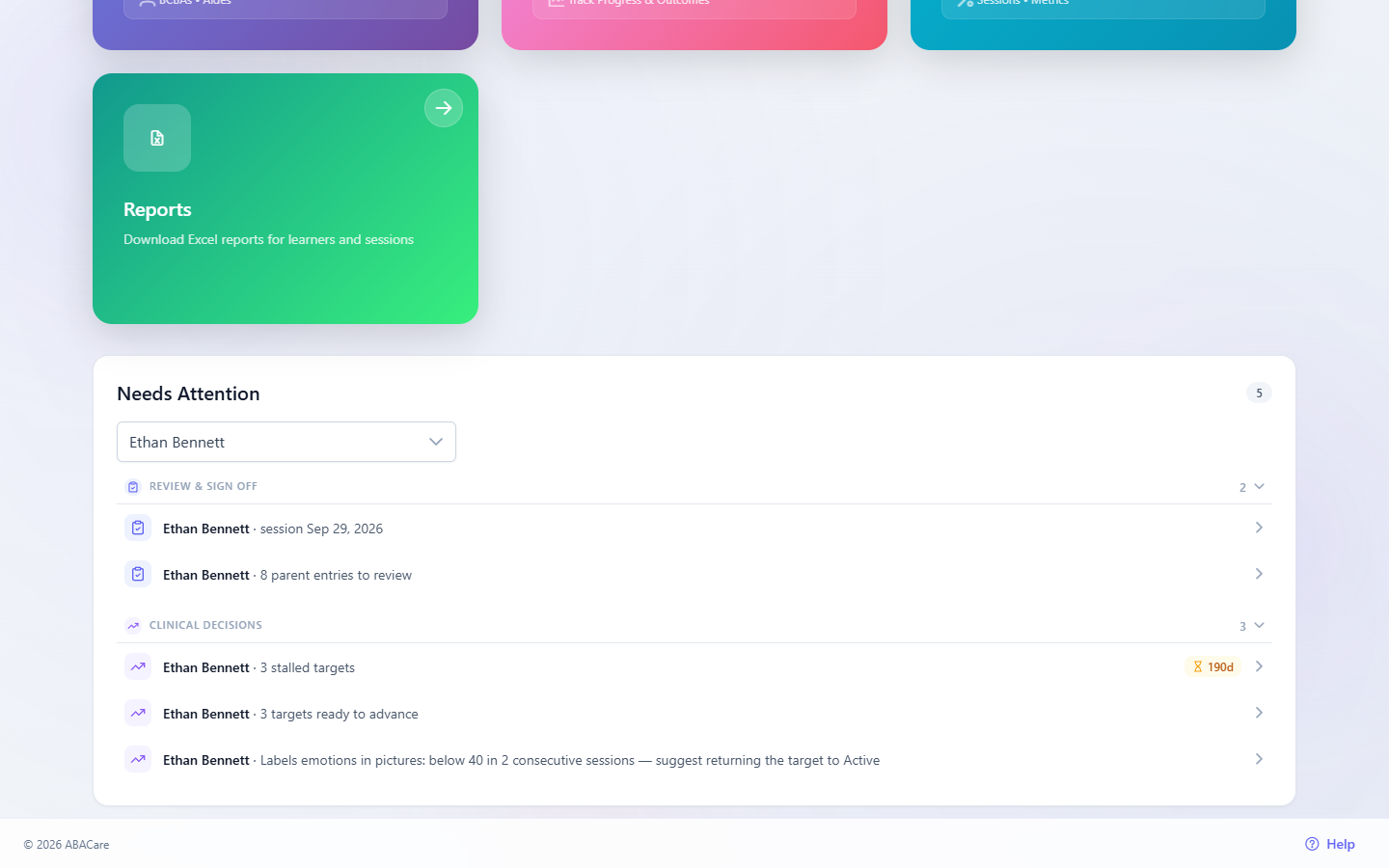Open the Reports card arrow button
1389x868 pixels.
tap(444, 108)
